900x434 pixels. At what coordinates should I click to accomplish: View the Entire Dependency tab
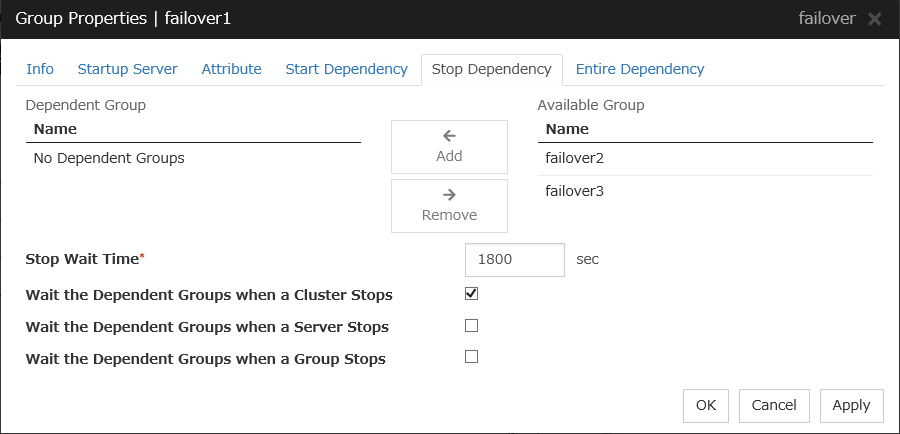click(x=639, y=69)
